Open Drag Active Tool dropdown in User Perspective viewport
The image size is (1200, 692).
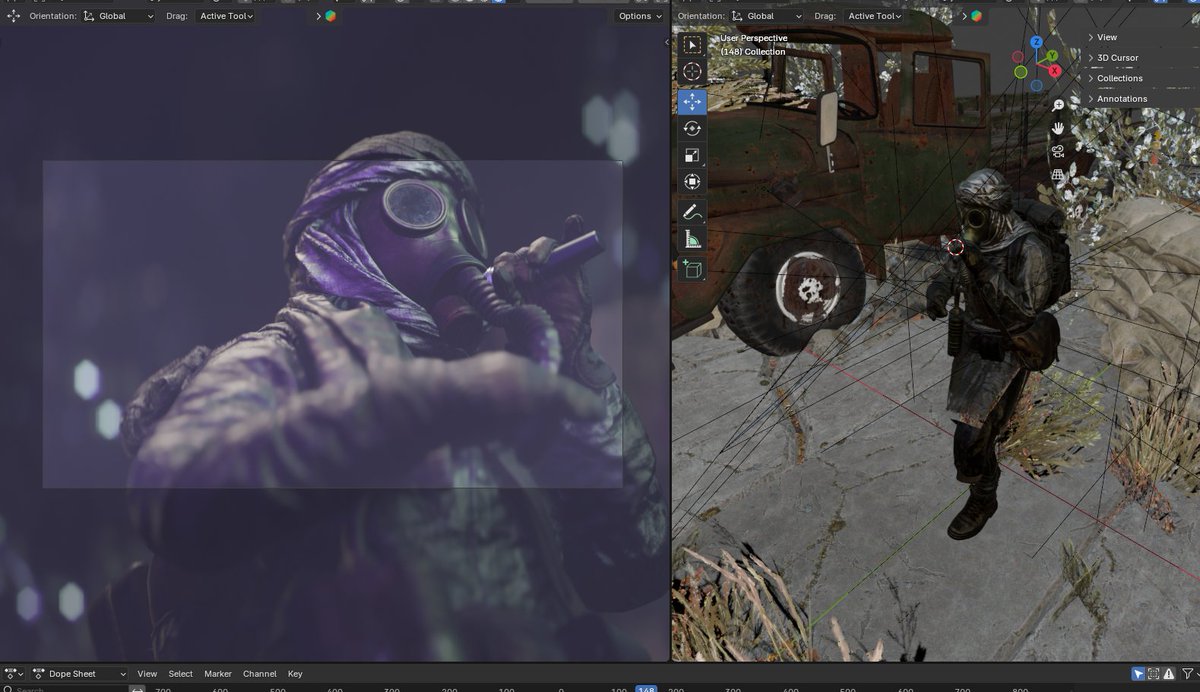pyautogui.click(x=873, y=16)
